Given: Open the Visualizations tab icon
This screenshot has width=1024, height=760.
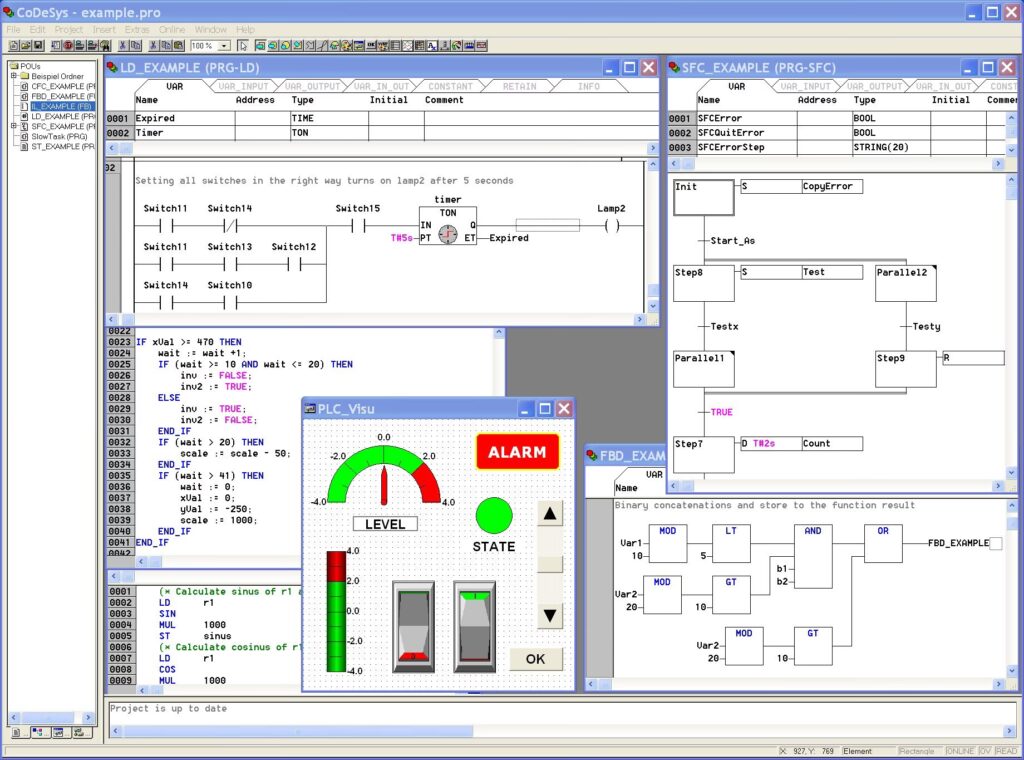Looking at the screenshot, I should pyautogui.click(x=57, y=732).
